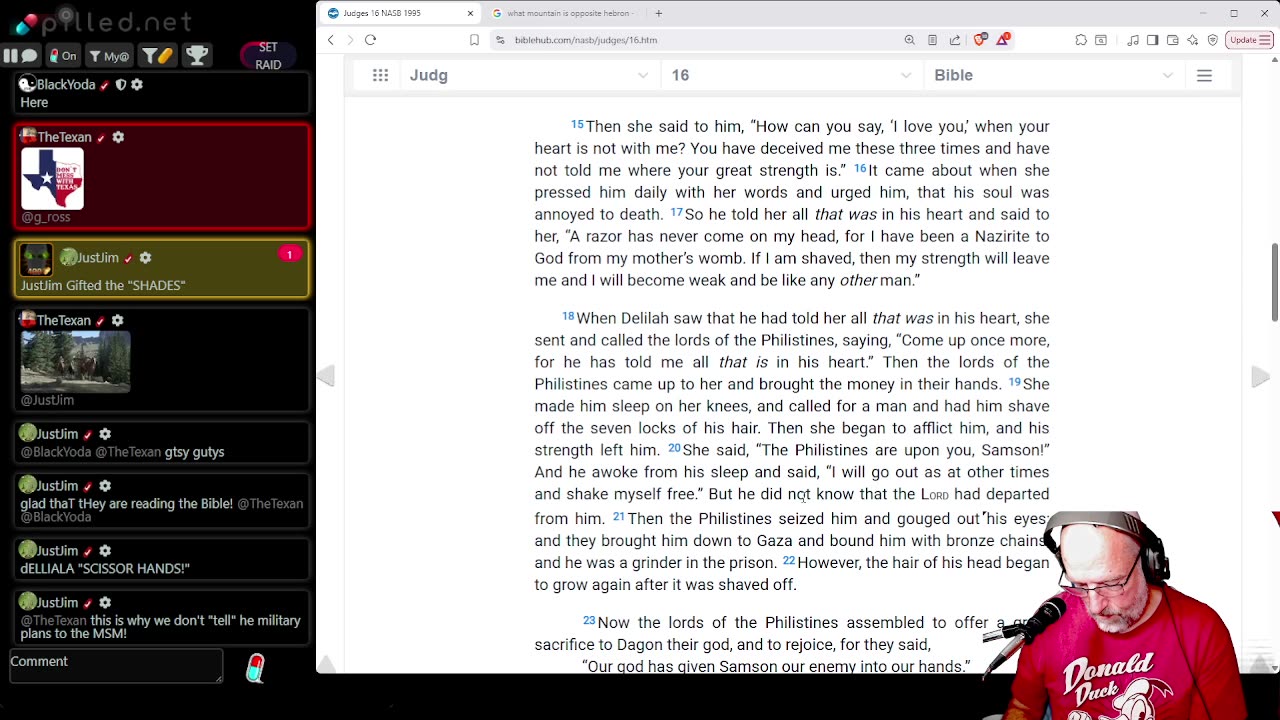Image resolution: width=1280 pixels, height=720 pixels.
Task: Click the share page icon
Action: 955,40
